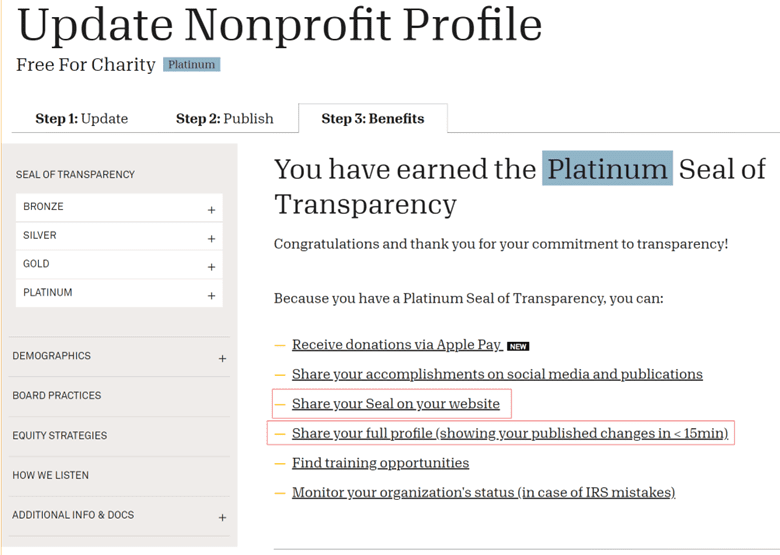Screen dimensions: 780x555
Task: Open Board Practices in the sidebar
Action: pos(57,396)
